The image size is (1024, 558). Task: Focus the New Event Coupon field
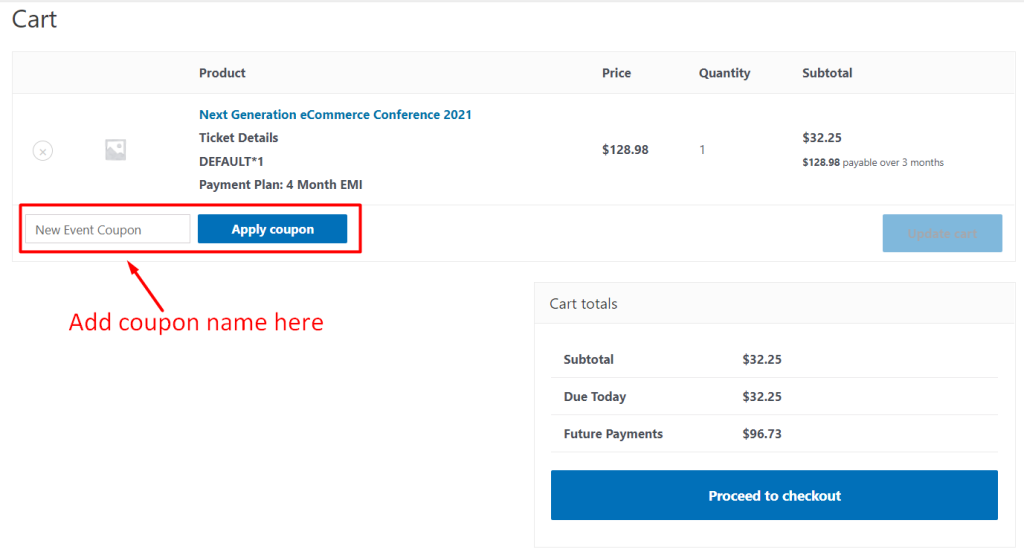coord(108,229)
